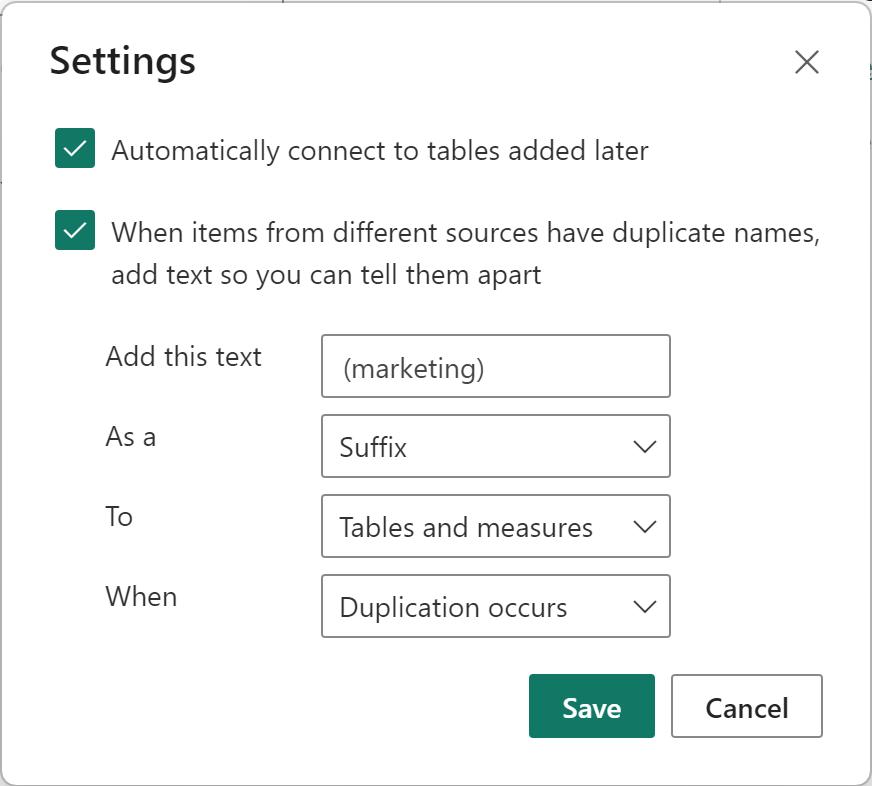872x786 pixels.
Task: Close the Settings dialog with the X icon
Action: 806,62
